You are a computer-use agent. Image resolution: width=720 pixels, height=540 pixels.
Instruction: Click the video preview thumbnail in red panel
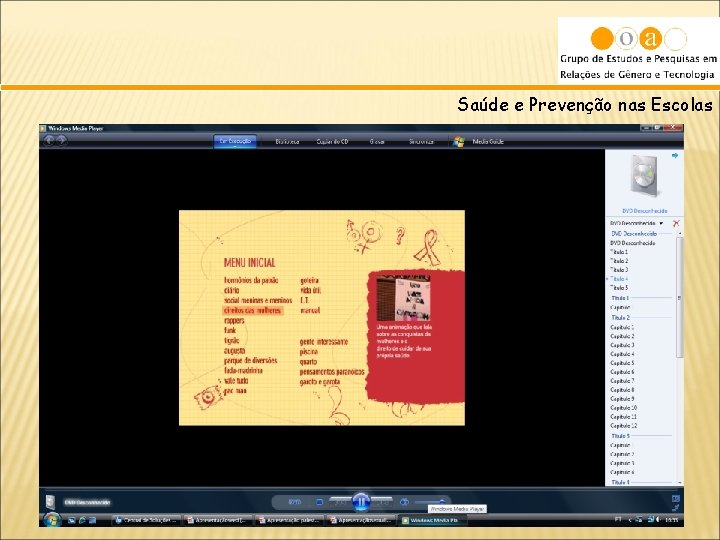click(x=403, y=298)
